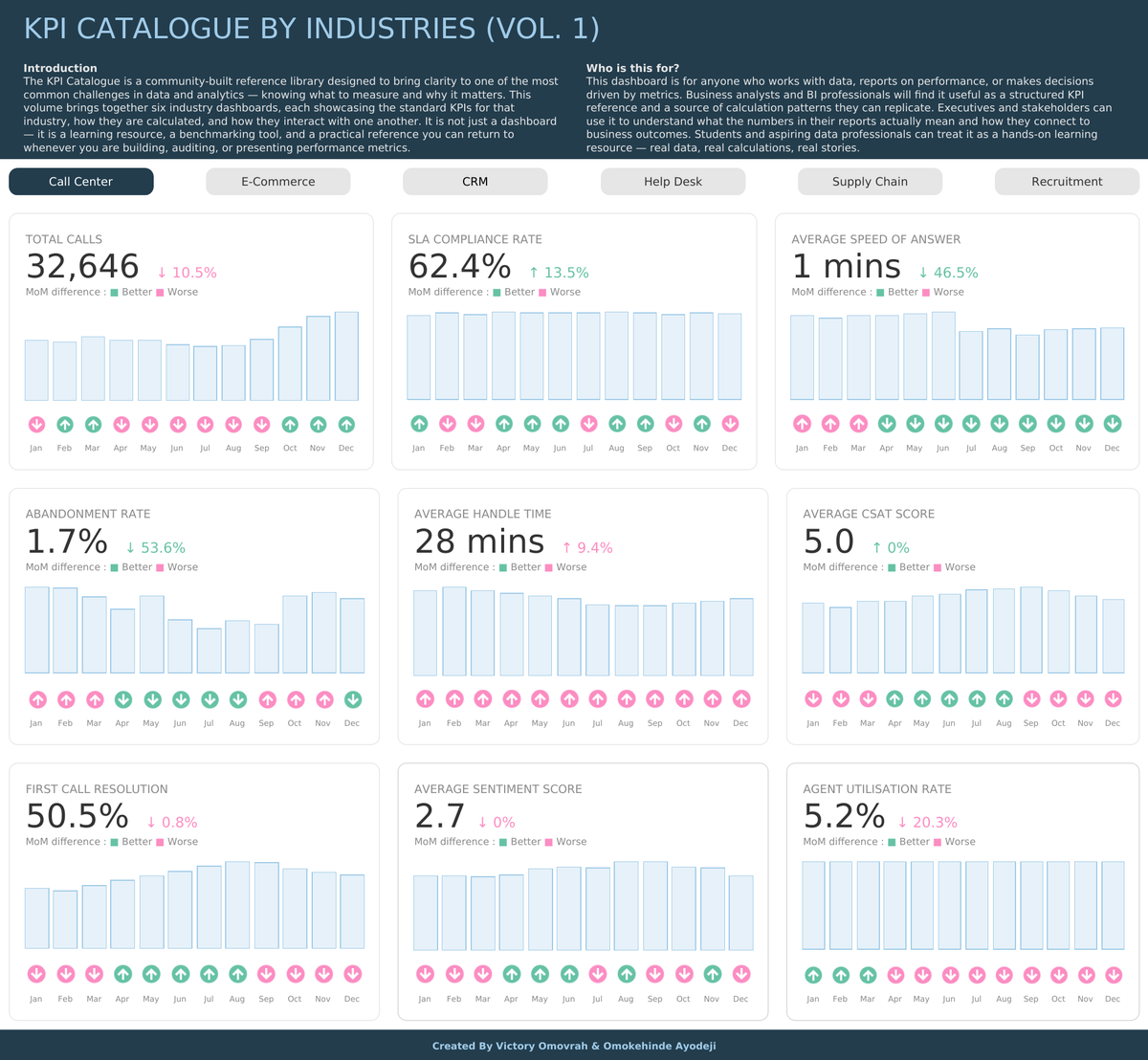1148x1060 pixels.
Task: Click First Call Resolution January down-arrow icon
Action: pos(36,975)
